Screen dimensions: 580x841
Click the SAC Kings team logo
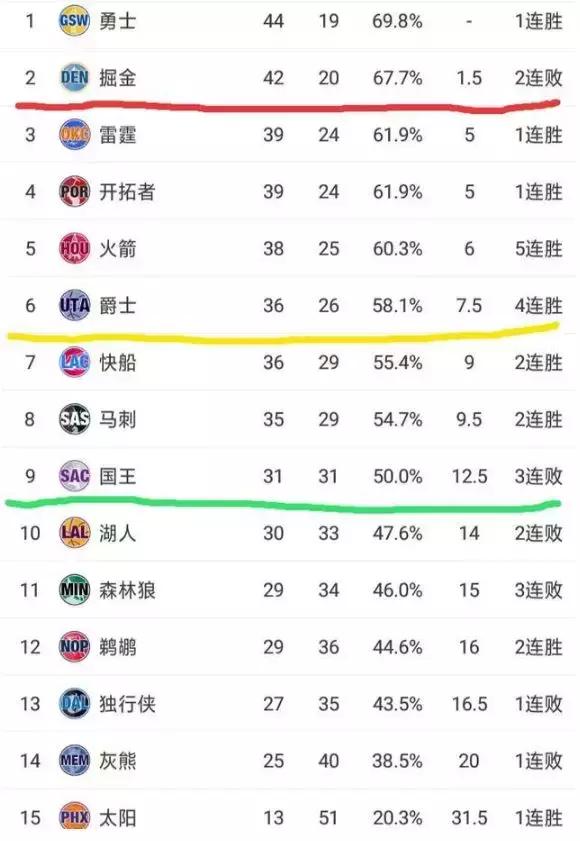tap(74, 476)
